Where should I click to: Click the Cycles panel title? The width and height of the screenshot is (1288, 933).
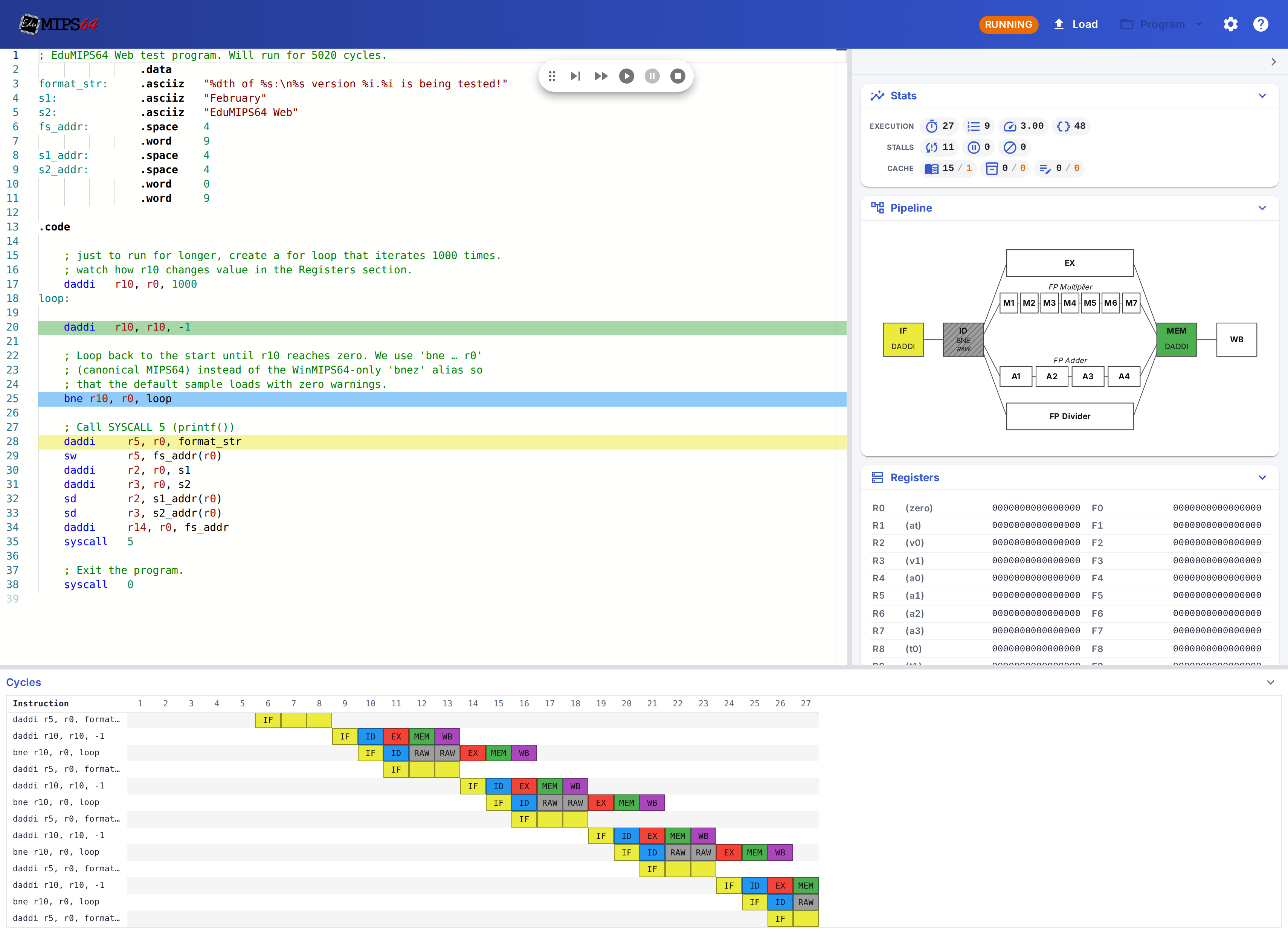coord(23,682)
